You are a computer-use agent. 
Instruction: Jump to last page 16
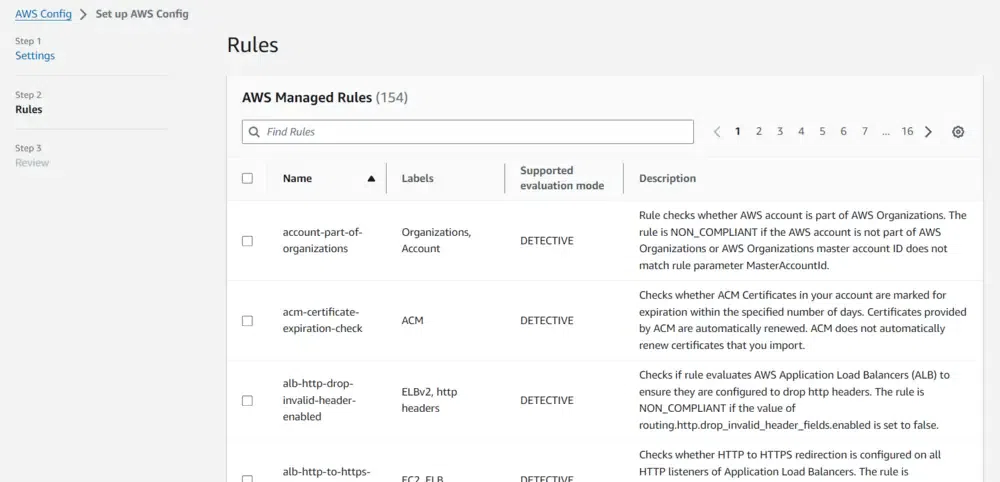point(907,131)
